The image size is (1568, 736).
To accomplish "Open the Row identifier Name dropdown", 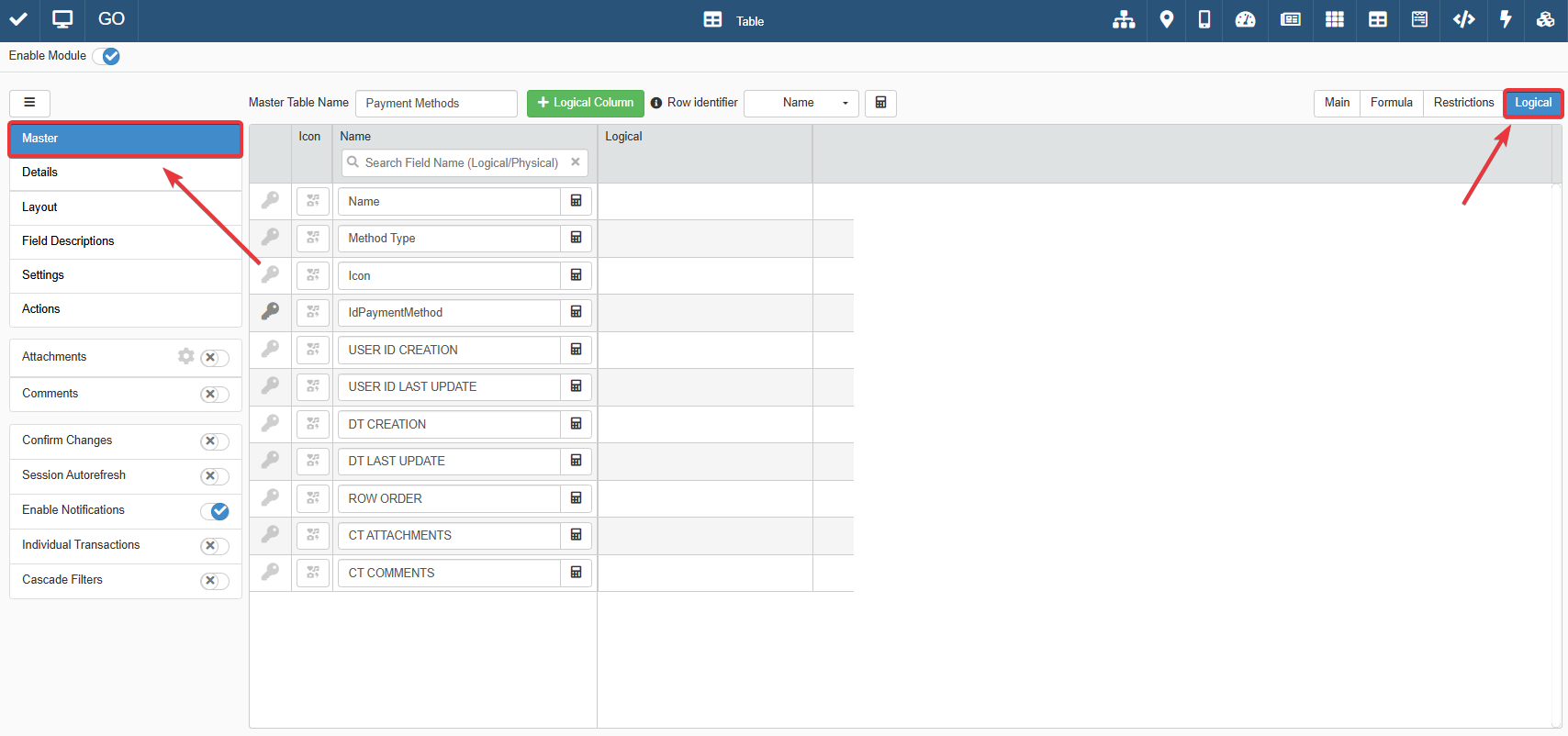I will (801, 103).
